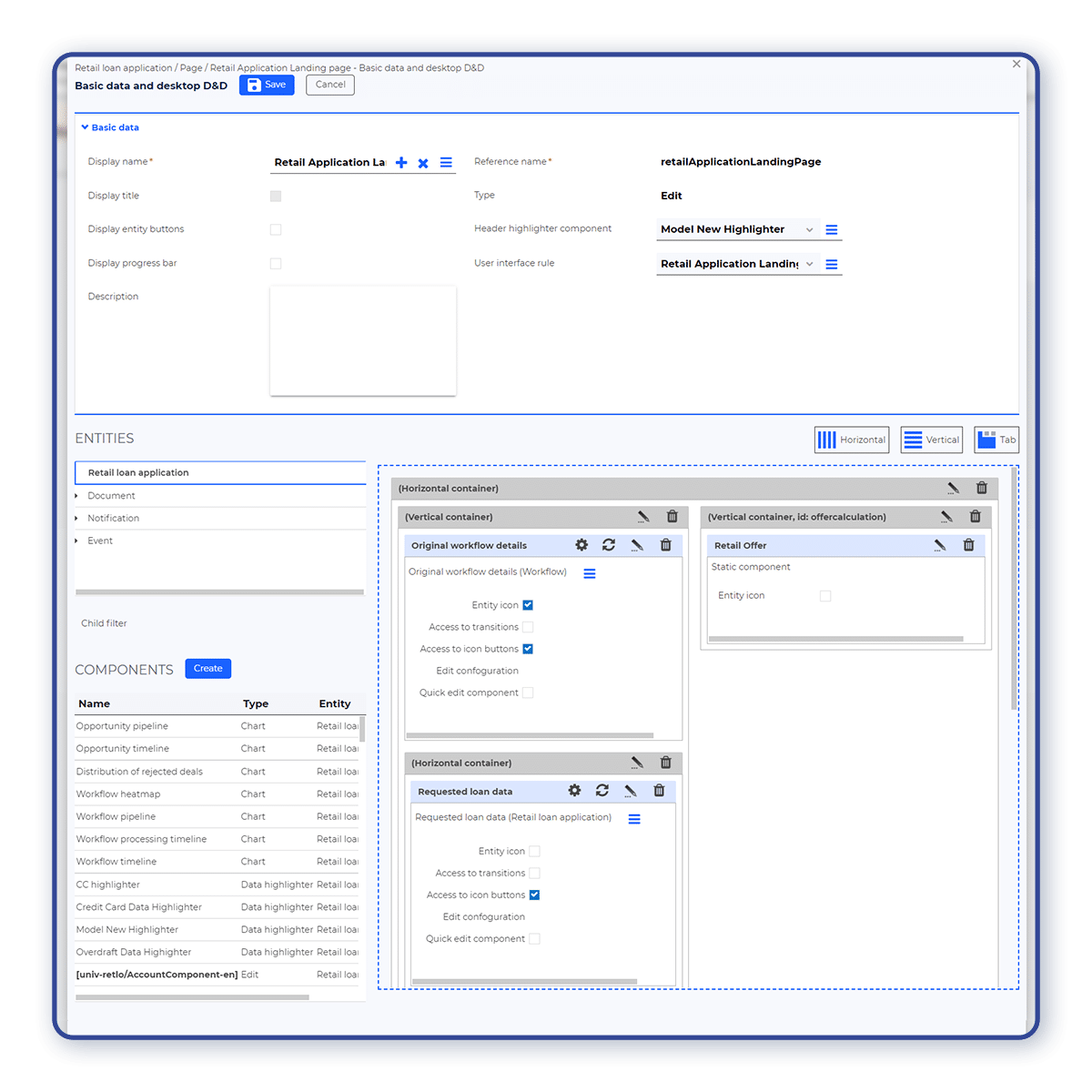Click the blue X icon beside Display name
The width and height of the screenshot is (1092, 1092).
coord(423,163)
